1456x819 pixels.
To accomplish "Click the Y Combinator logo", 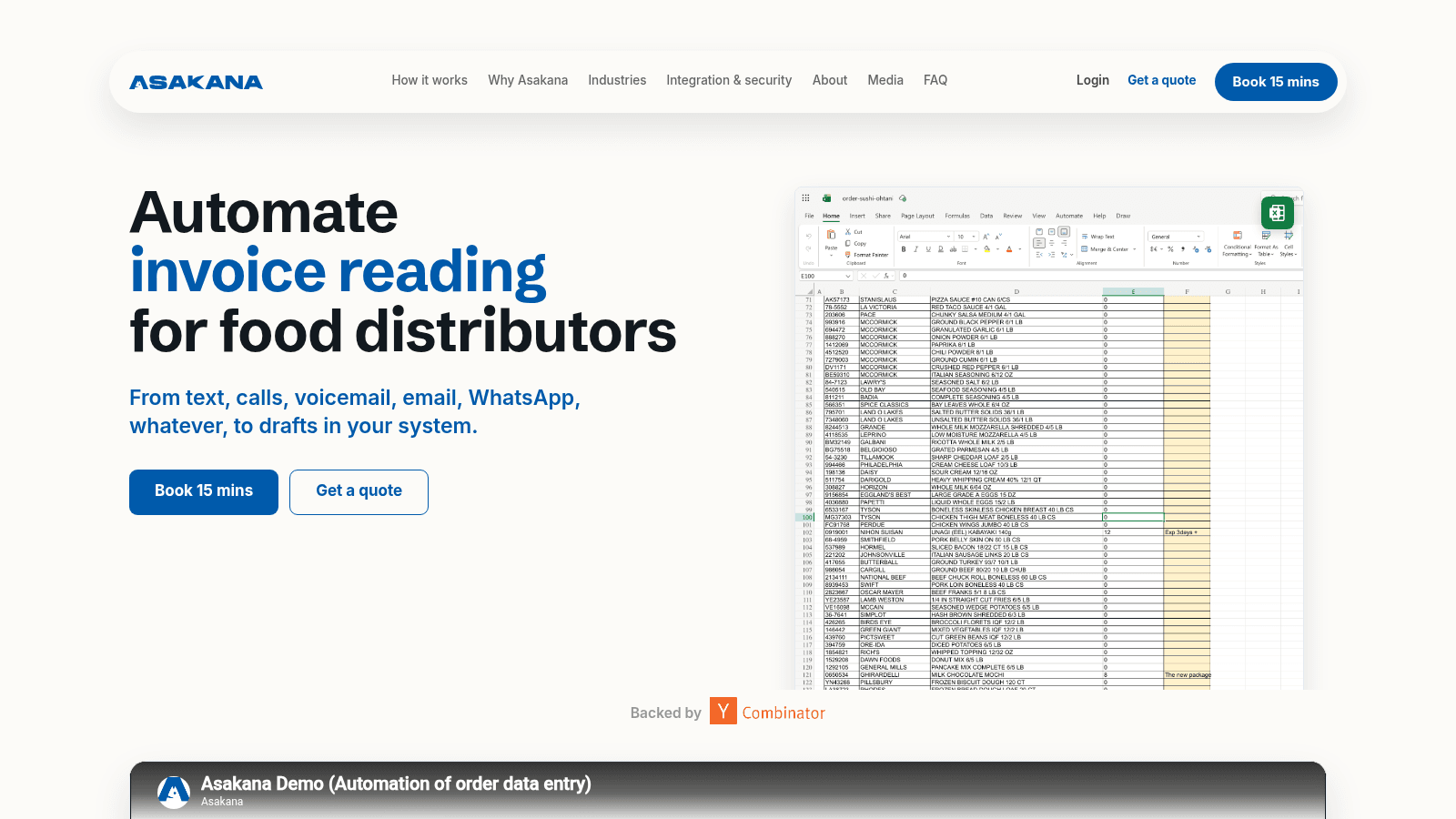I will 767,712.
